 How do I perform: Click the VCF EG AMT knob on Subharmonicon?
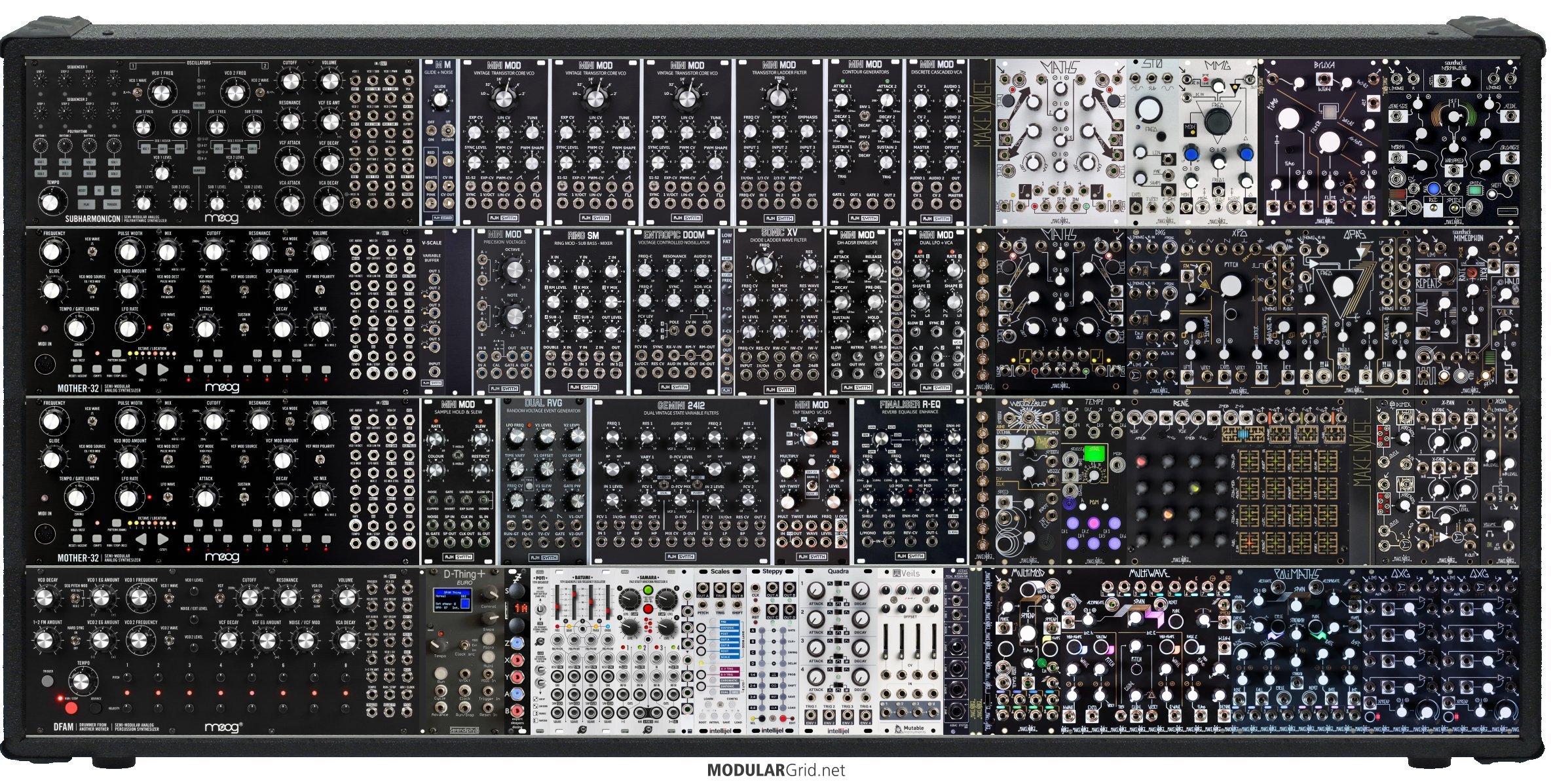tap(329, 122)
